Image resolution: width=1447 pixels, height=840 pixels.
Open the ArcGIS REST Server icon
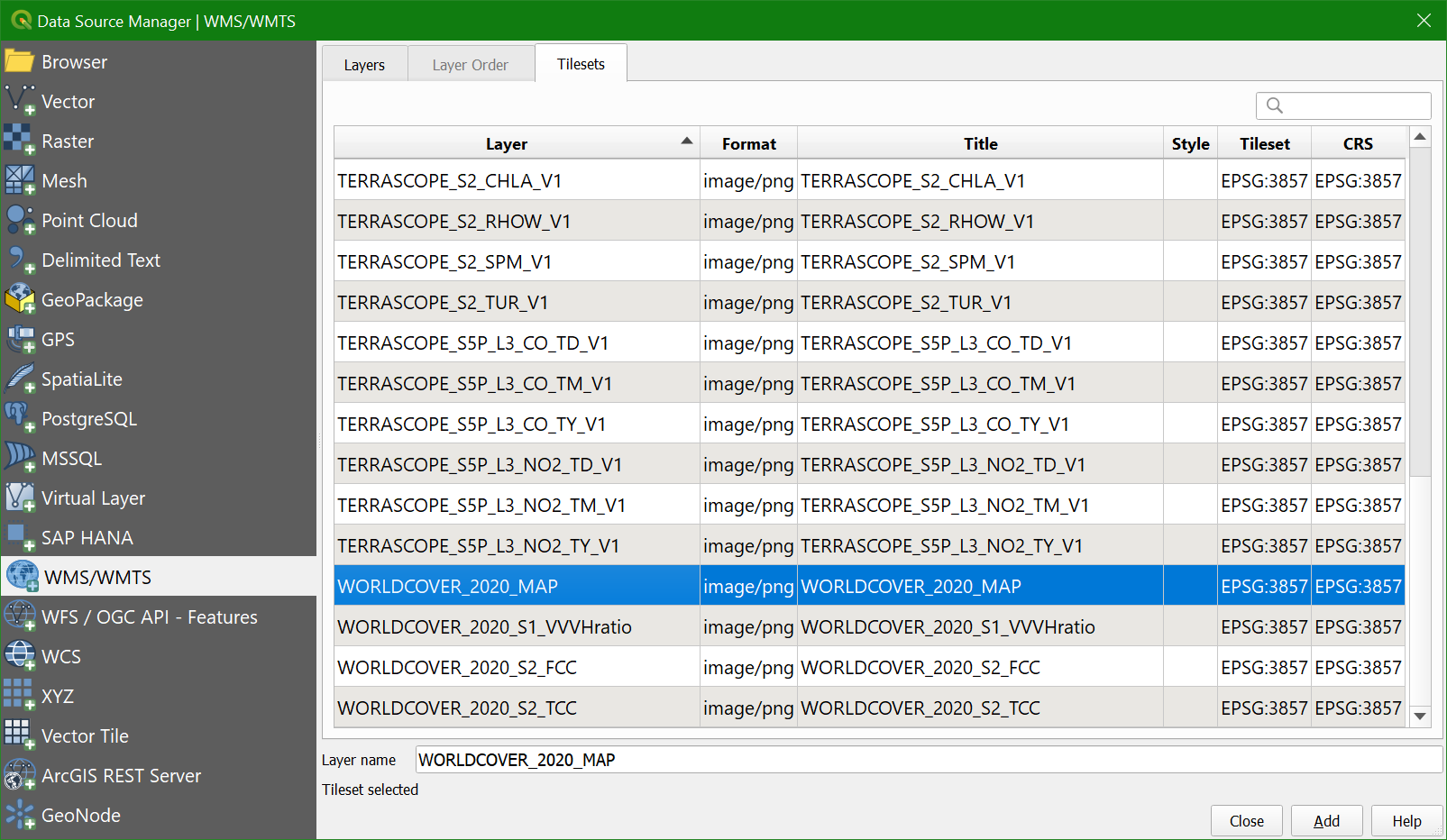[x=20, y=776]
